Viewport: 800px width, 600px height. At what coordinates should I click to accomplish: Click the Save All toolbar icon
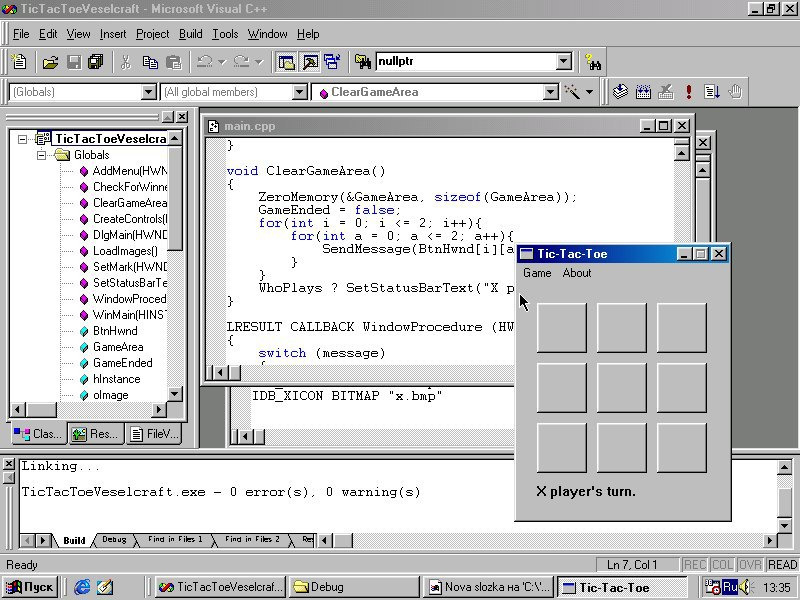pos(95,62)
